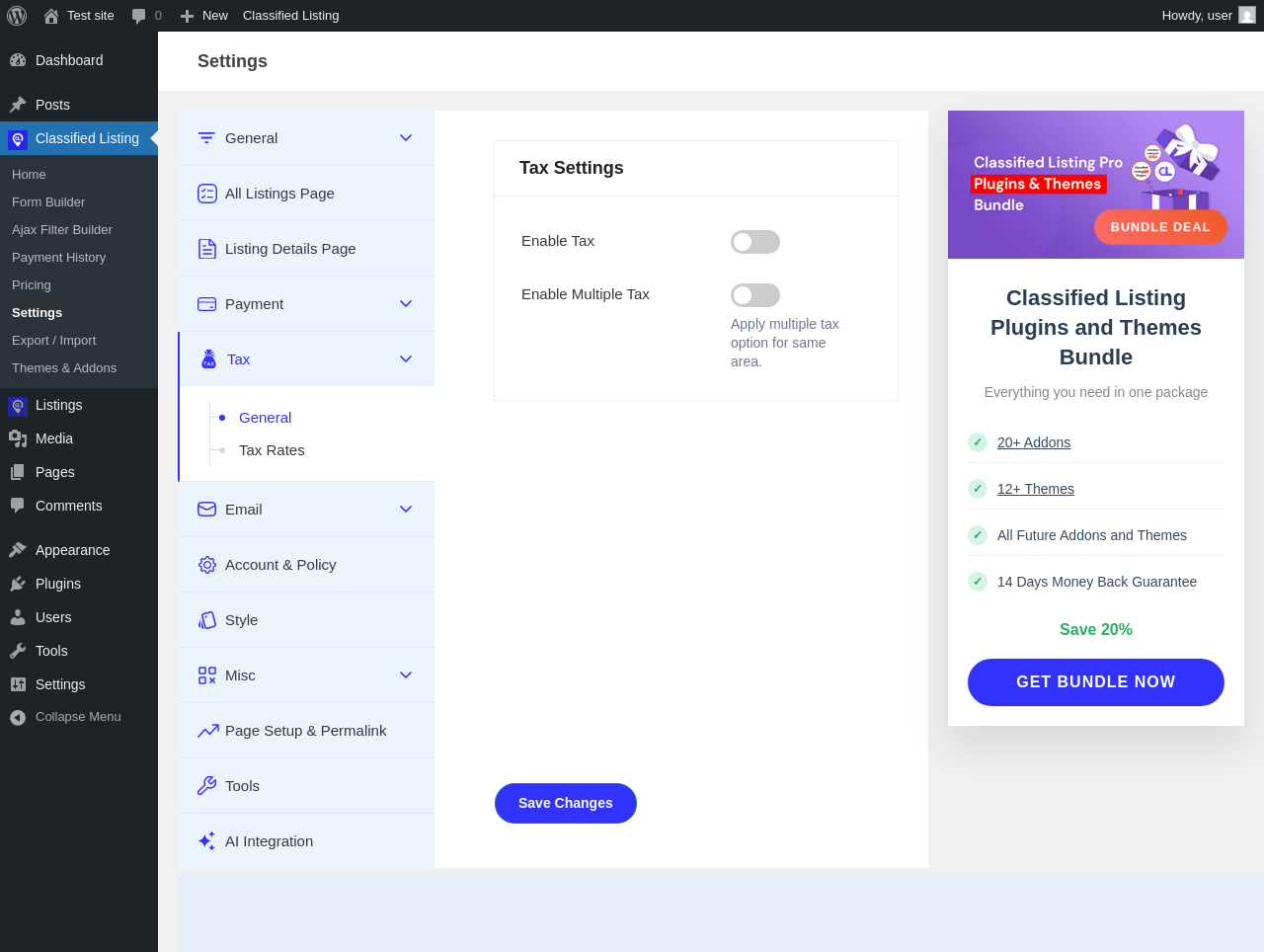Click the Email envelope icon
Image resolution: width=1264 pixels, height=952 pixels.
pos(207,510)
